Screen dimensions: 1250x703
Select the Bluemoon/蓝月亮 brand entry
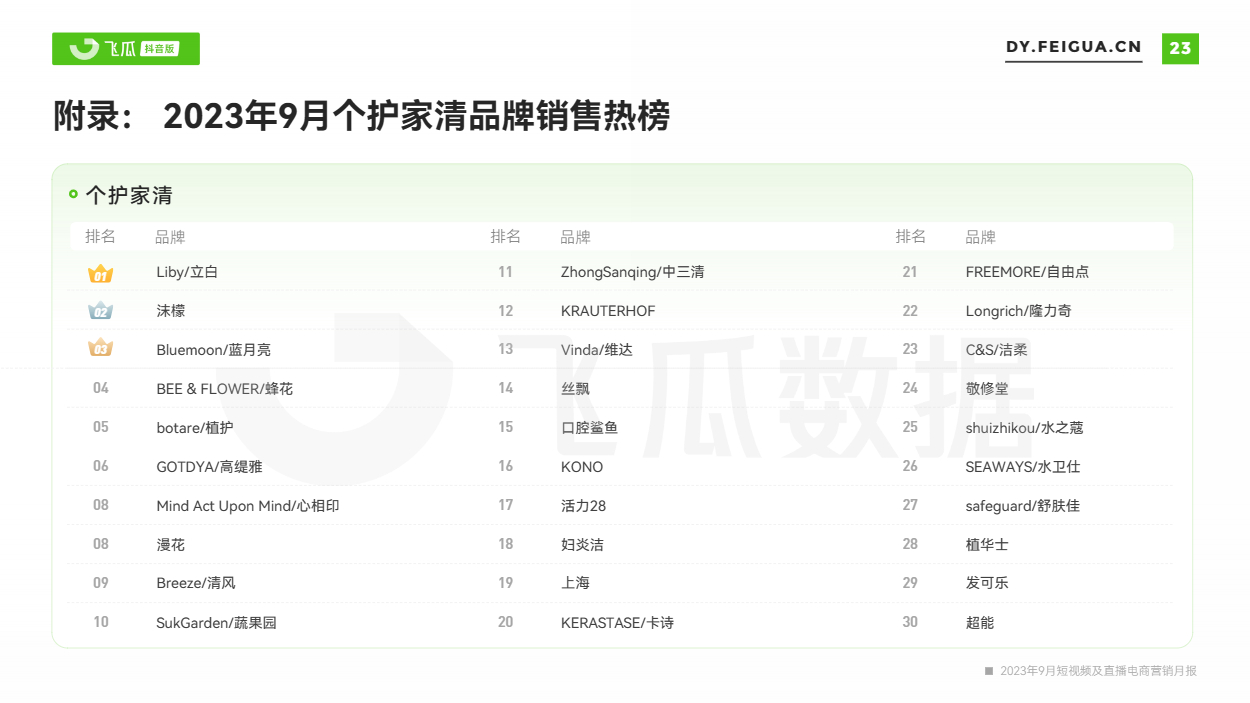pyautogui.click(x=213, y=350)
